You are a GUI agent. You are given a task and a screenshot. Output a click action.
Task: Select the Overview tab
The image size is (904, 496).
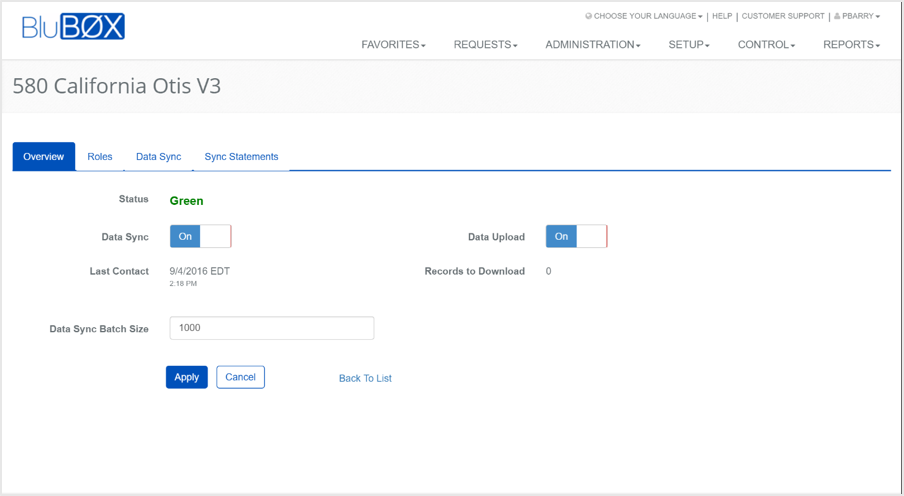coord(44,157)
